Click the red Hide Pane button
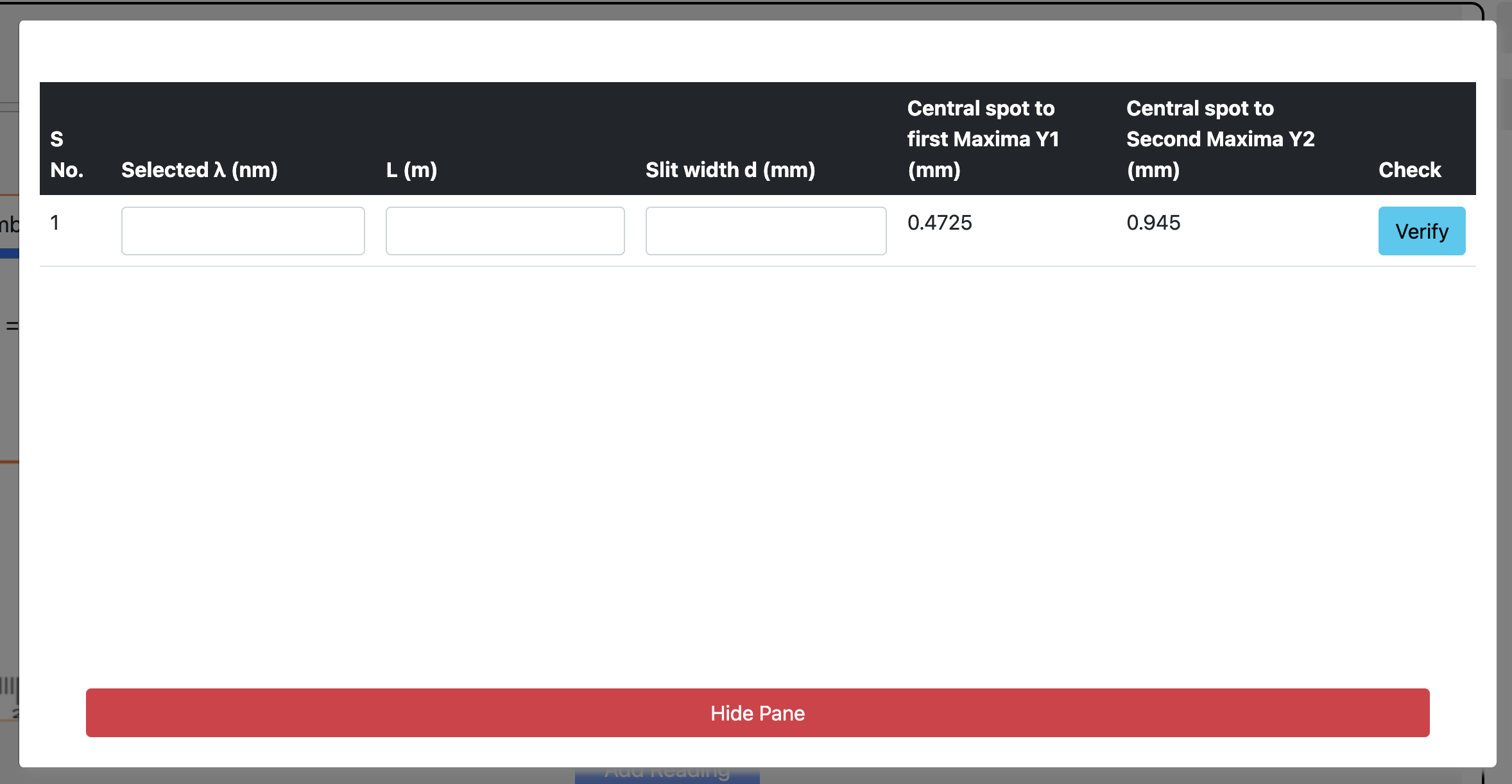The image size is (1512, 784). (x=757, y=713)
